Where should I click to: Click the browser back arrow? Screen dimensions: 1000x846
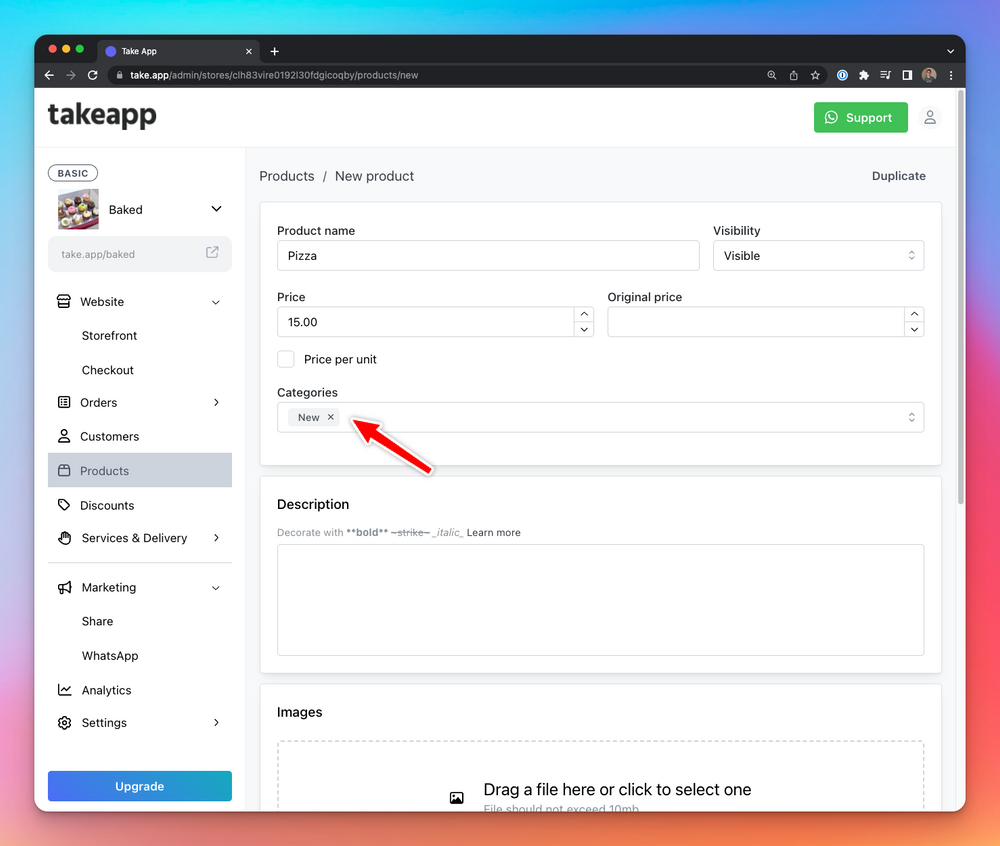[49, 75]
